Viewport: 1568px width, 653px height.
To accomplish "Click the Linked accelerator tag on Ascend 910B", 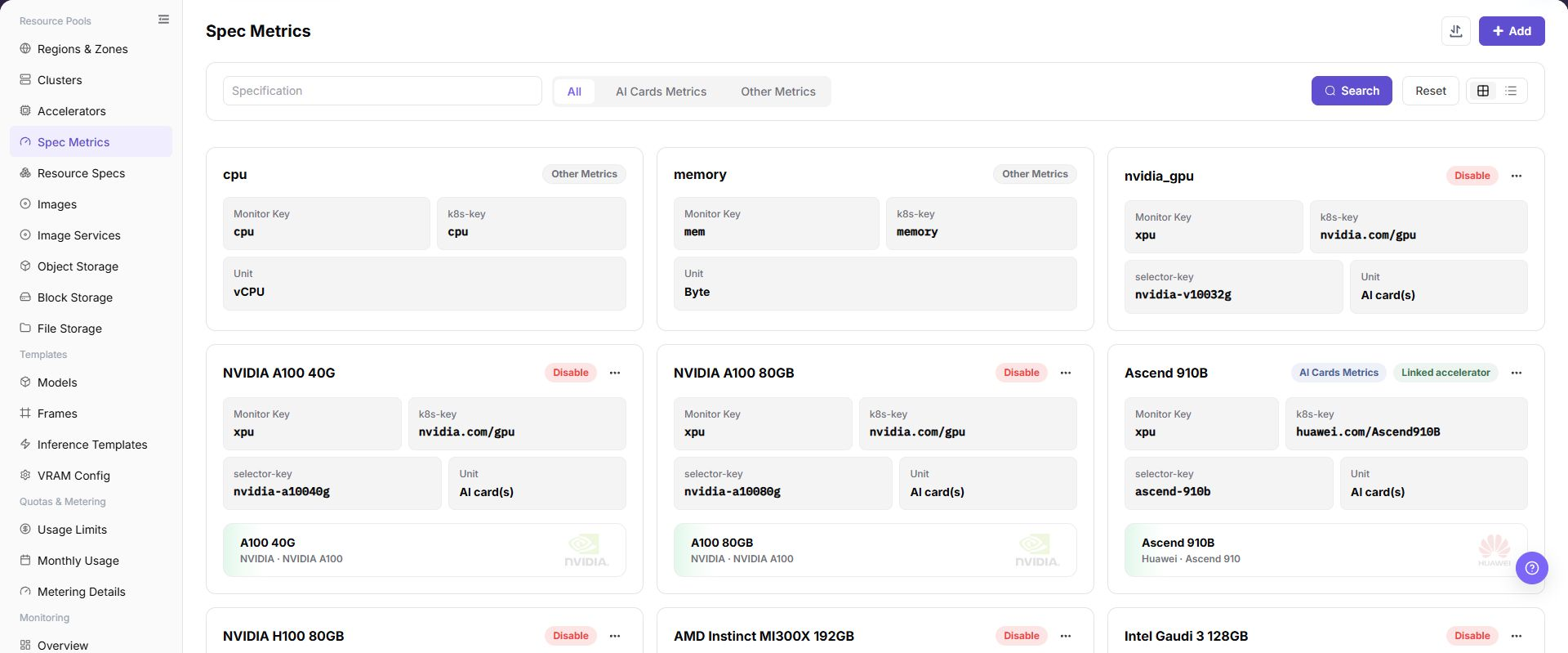I will pos(1445,373).
